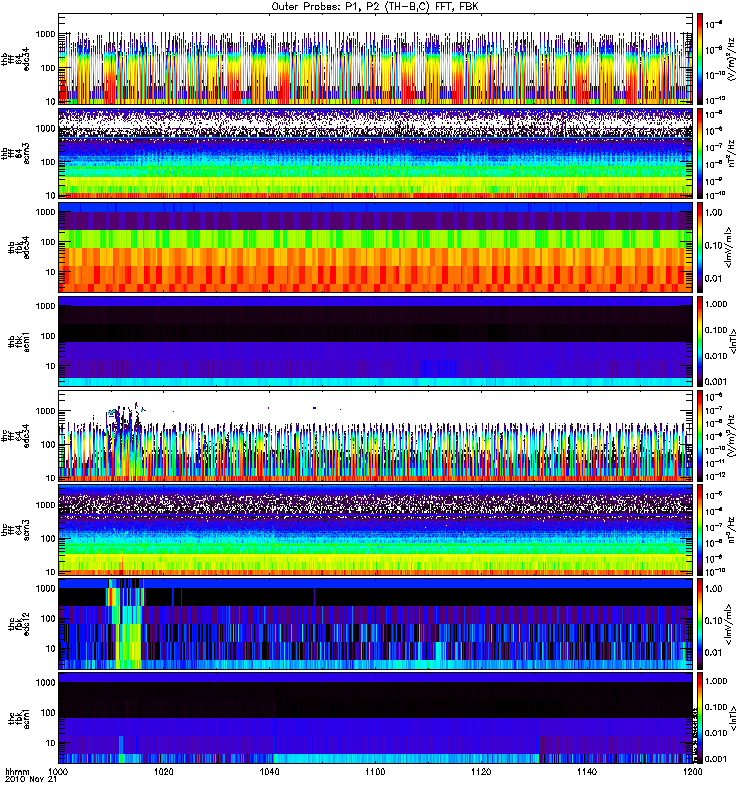This screenshot has width=750, height=800.
Task: Click the plot title 'Outer Probes: P1, P2 (TH-B,C) FFT, FBK'
Action: (x=375, y=7)
